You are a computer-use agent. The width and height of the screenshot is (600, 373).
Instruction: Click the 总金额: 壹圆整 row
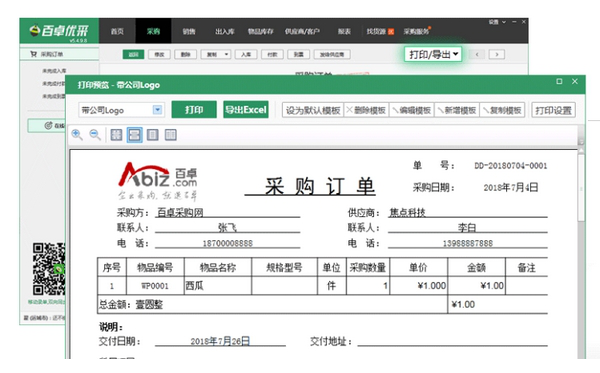pyautogui.click(x=272, y=305)
